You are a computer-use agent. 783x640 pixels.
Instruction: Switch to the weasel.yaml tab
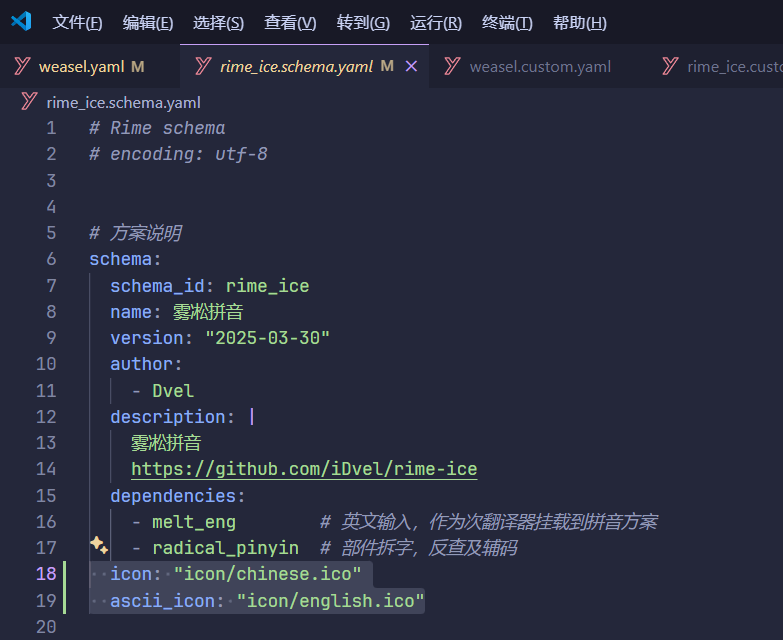pos(81,67)
